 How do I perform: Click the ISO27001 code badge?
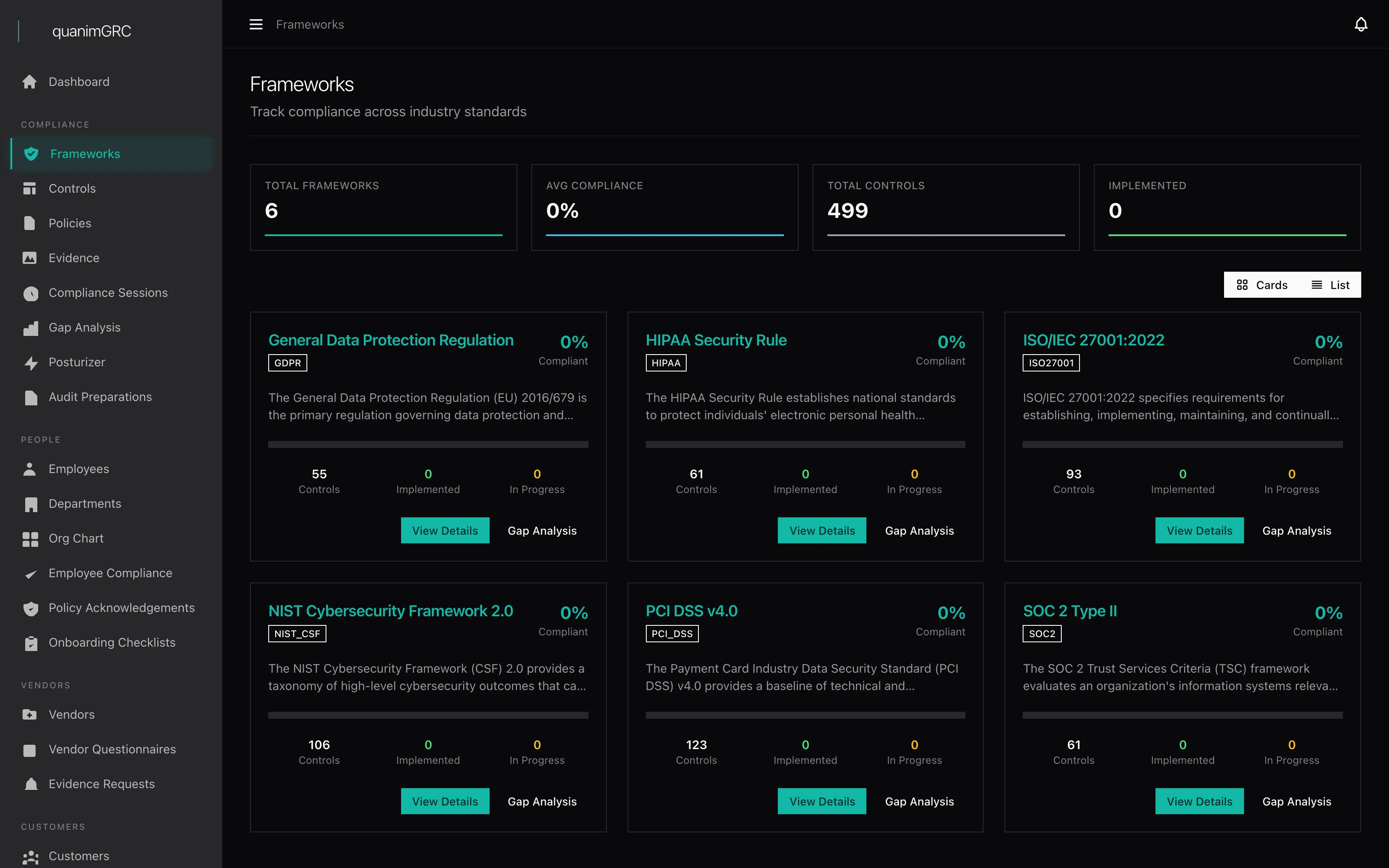1051,363
